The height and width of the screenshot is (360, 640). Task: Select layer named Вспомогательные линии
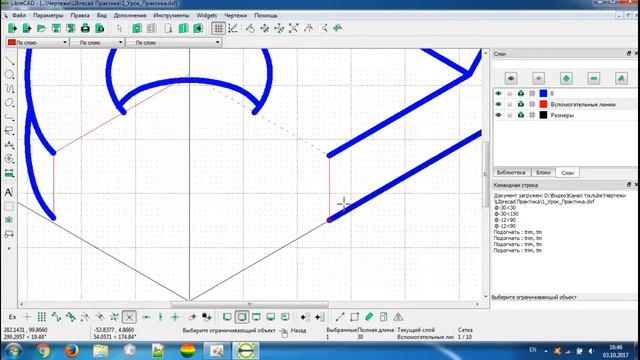[583, 104]
